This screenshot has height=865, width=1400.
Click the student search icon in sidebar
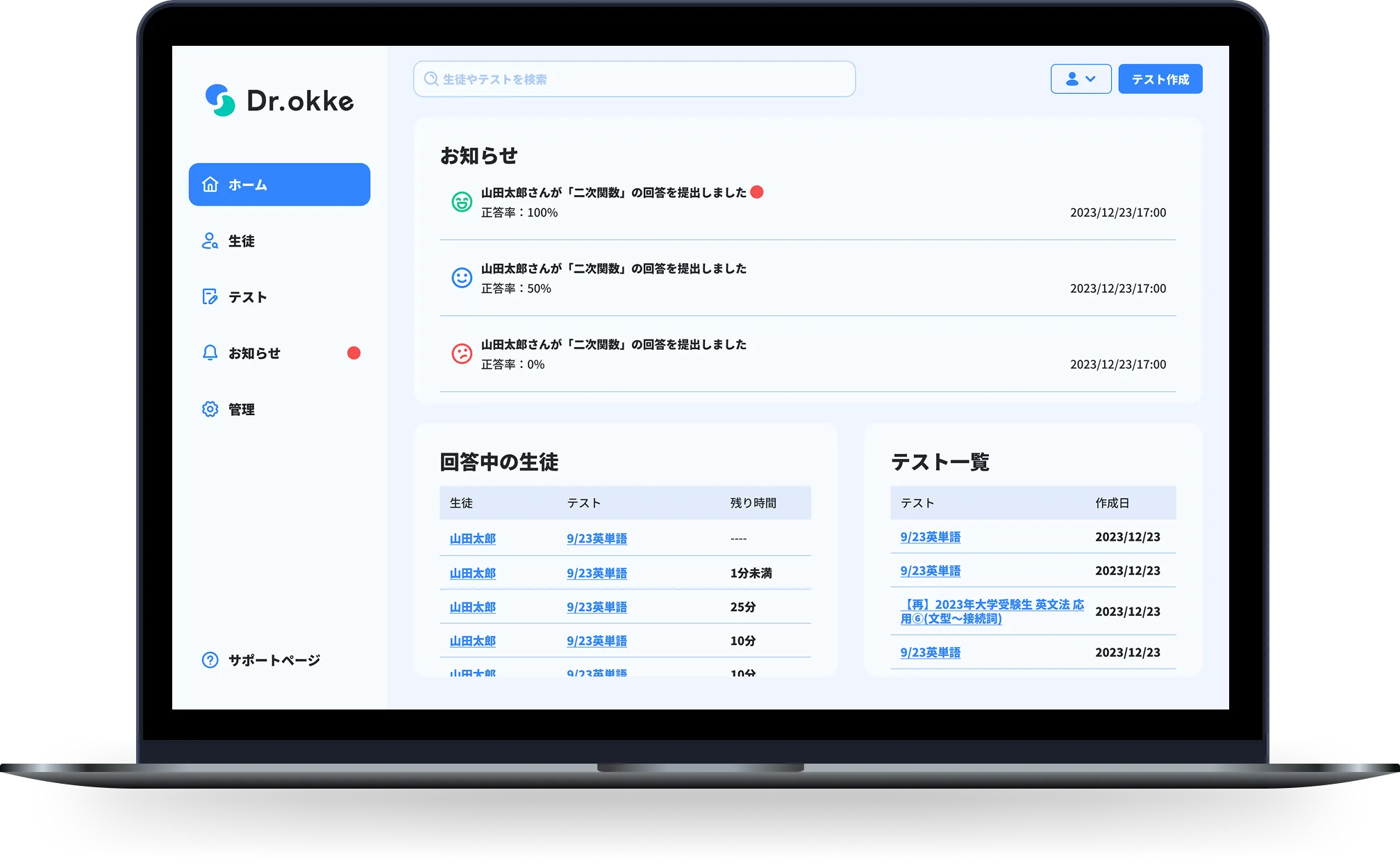click(210, 241)
